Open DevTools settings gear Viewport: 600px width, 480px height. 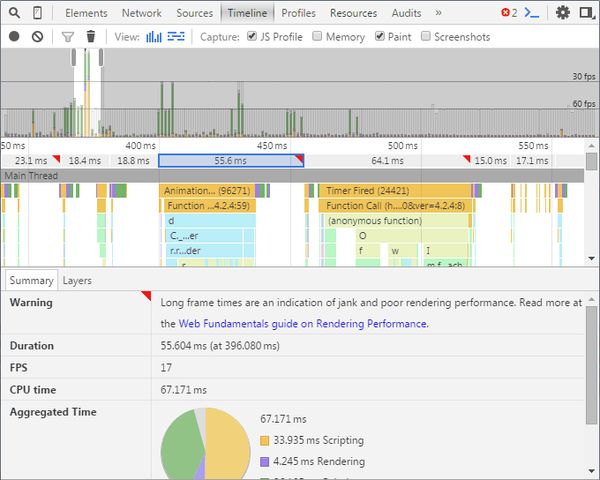click(563, 13)
